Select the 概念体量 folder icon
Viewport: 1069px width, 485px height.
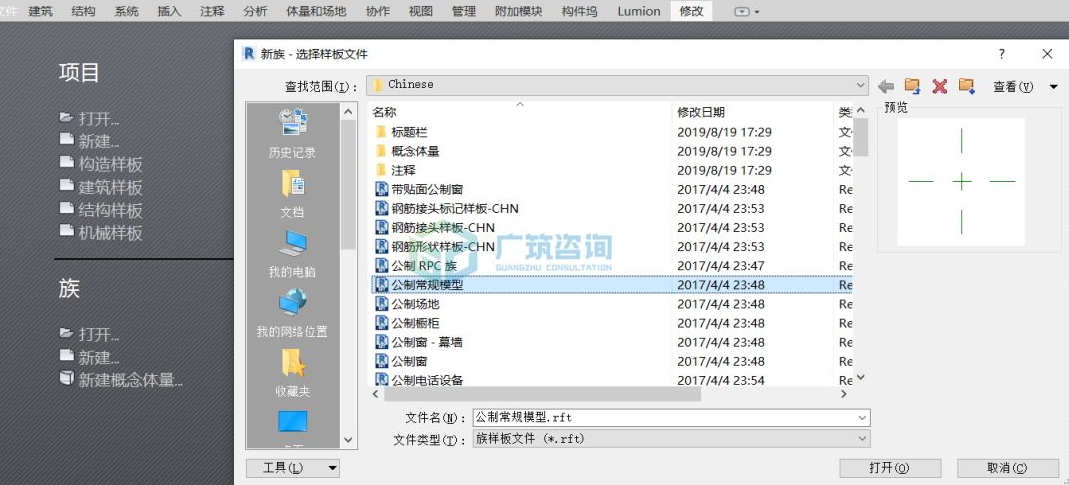coord(381,151)
